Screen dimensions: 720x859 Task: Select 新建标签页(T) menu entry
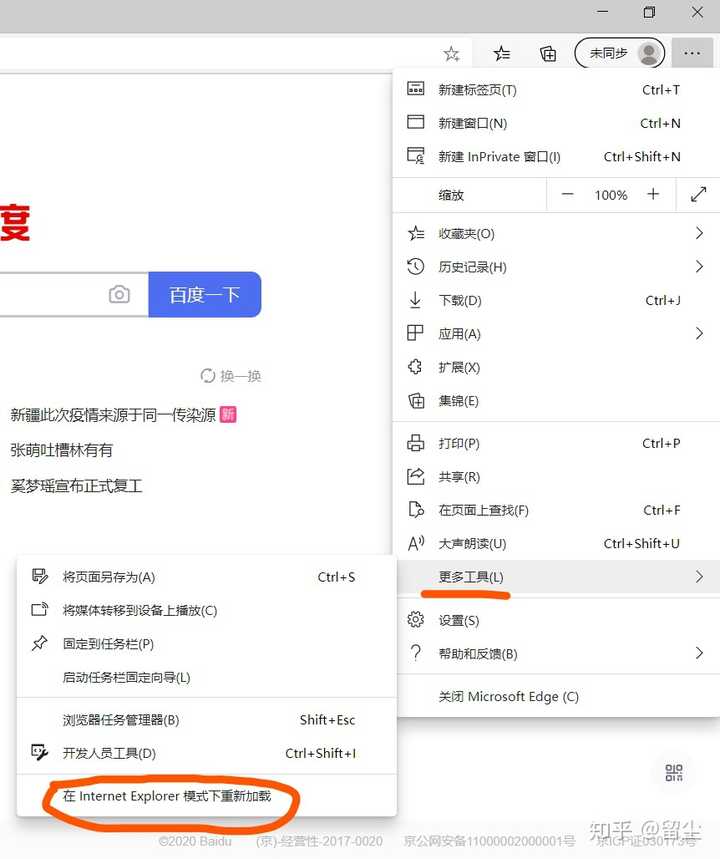coord(556,90)
